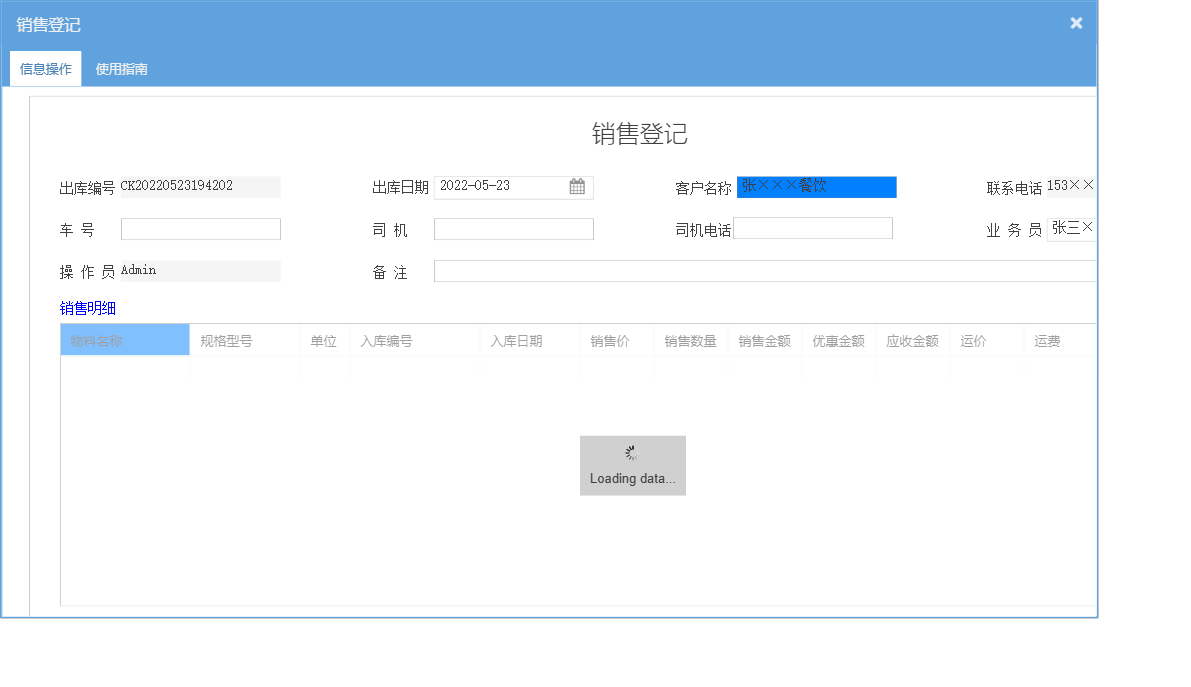This screenshot has height=687, width=1191.
Task: Click the 司机电话 input box
Action: pyautogui.click(x=812, y=228)
